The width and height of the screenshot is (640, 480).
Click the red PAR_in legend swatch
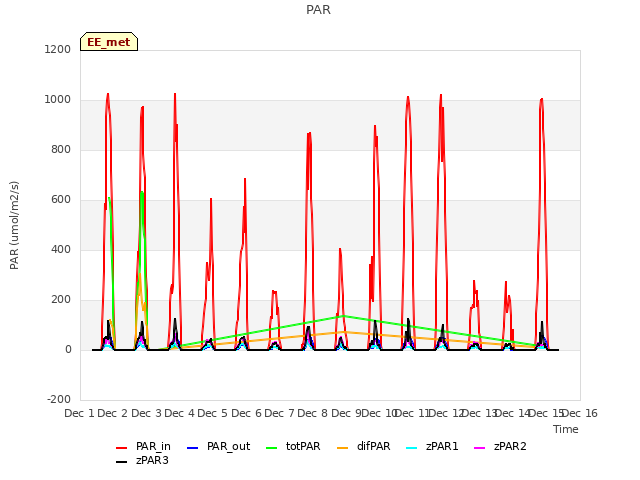tap(122, 448)
